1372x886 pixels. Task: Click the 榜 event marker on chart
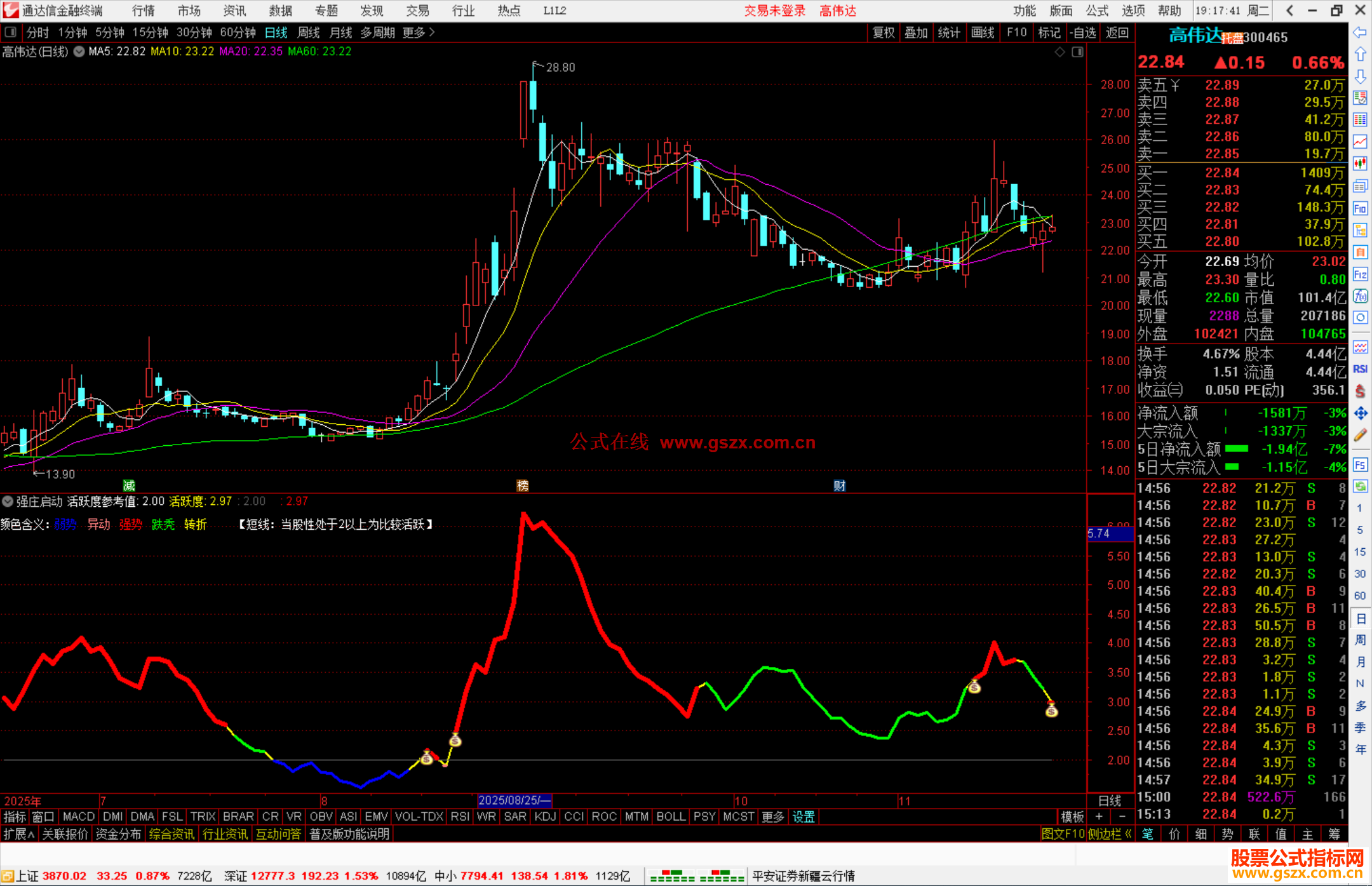pyautogui.click(x=523, y=486)
